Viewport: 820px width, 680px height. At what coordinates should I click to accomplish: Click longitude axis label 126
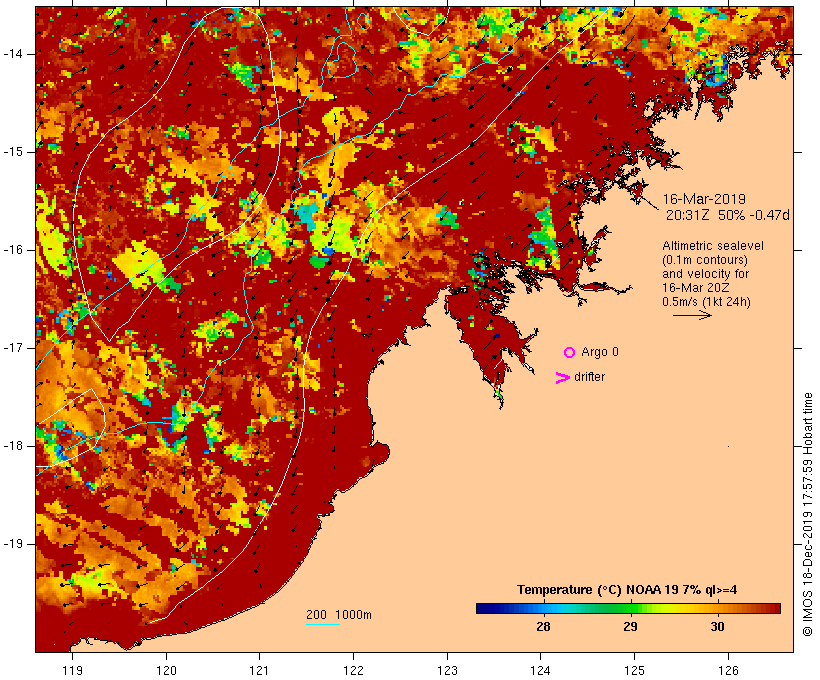728,670
